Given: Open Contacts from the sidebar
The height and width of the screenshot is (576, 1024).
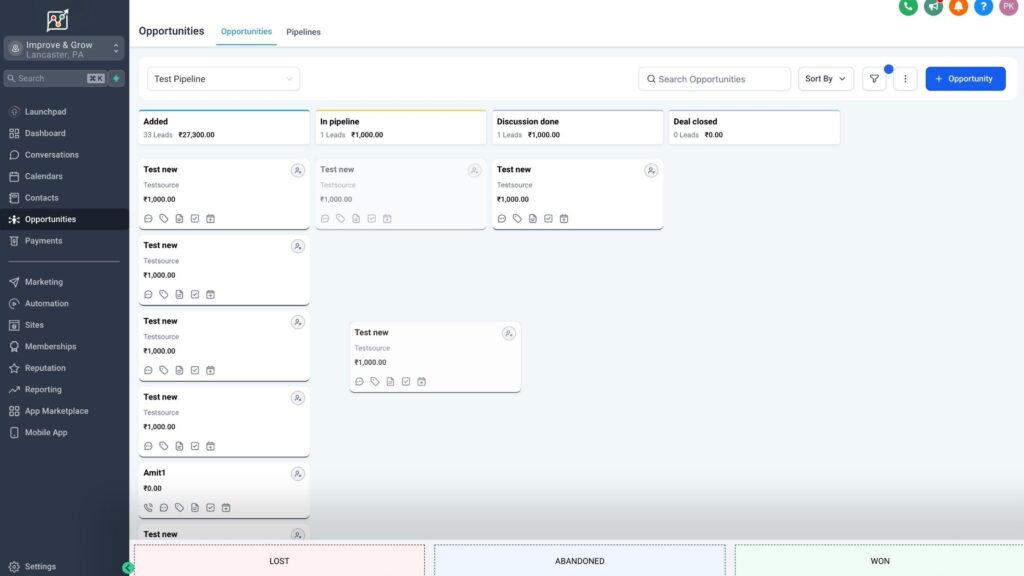Looking at the screenshot, I should pos(40,197).
